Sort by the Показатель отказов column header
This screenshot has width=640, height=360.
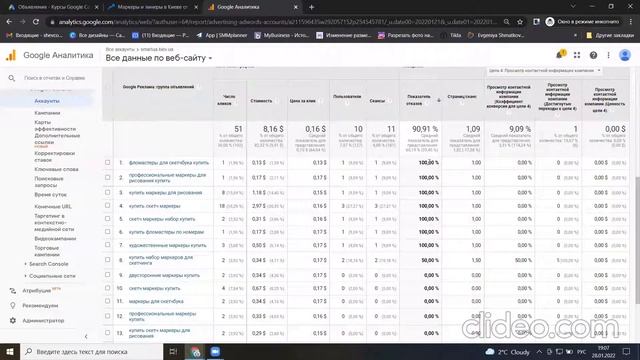tap(419, 100)
